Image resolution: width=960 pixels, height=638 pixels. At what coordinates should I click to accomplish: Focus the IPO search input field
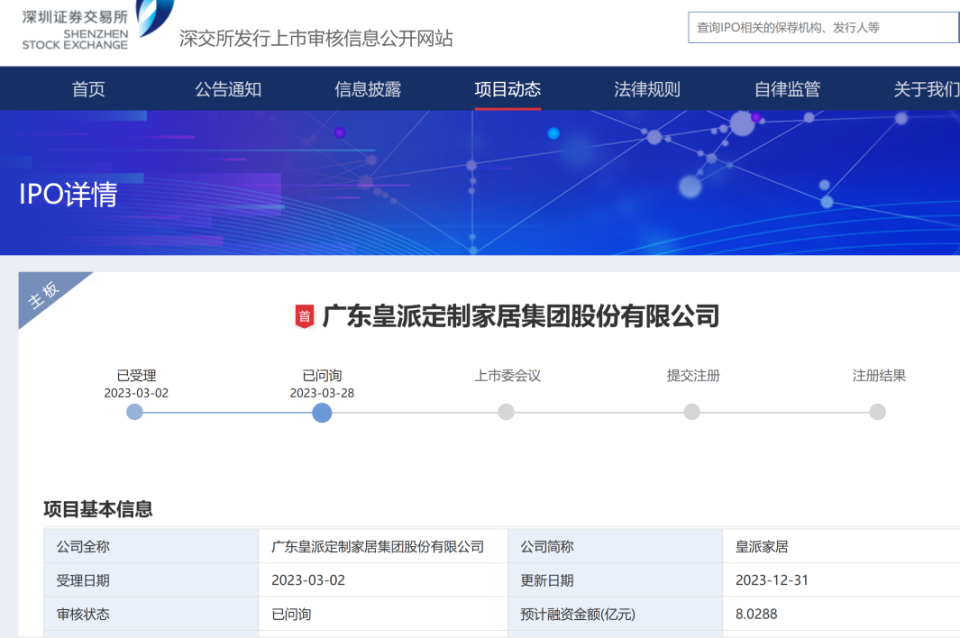click(x=823, y=28)
